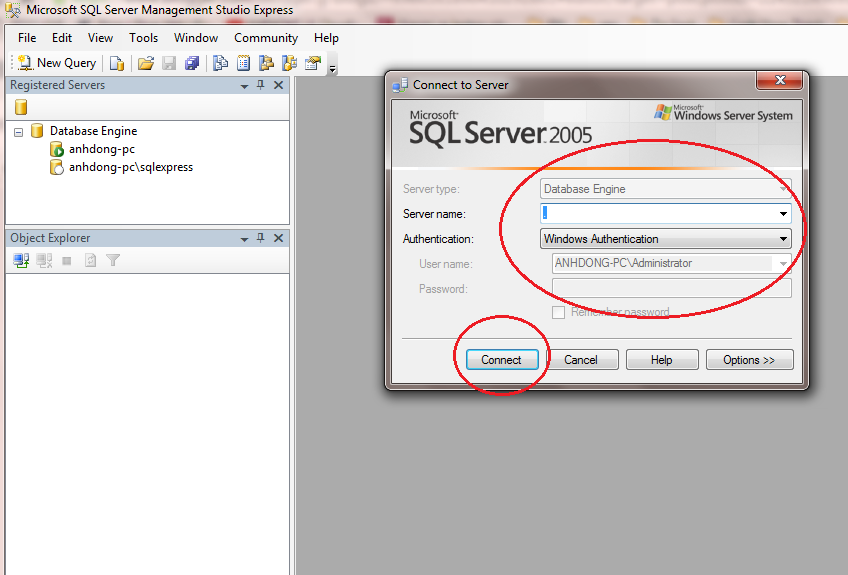Open the Object Explorer toolbar icon

click(266, 63)
